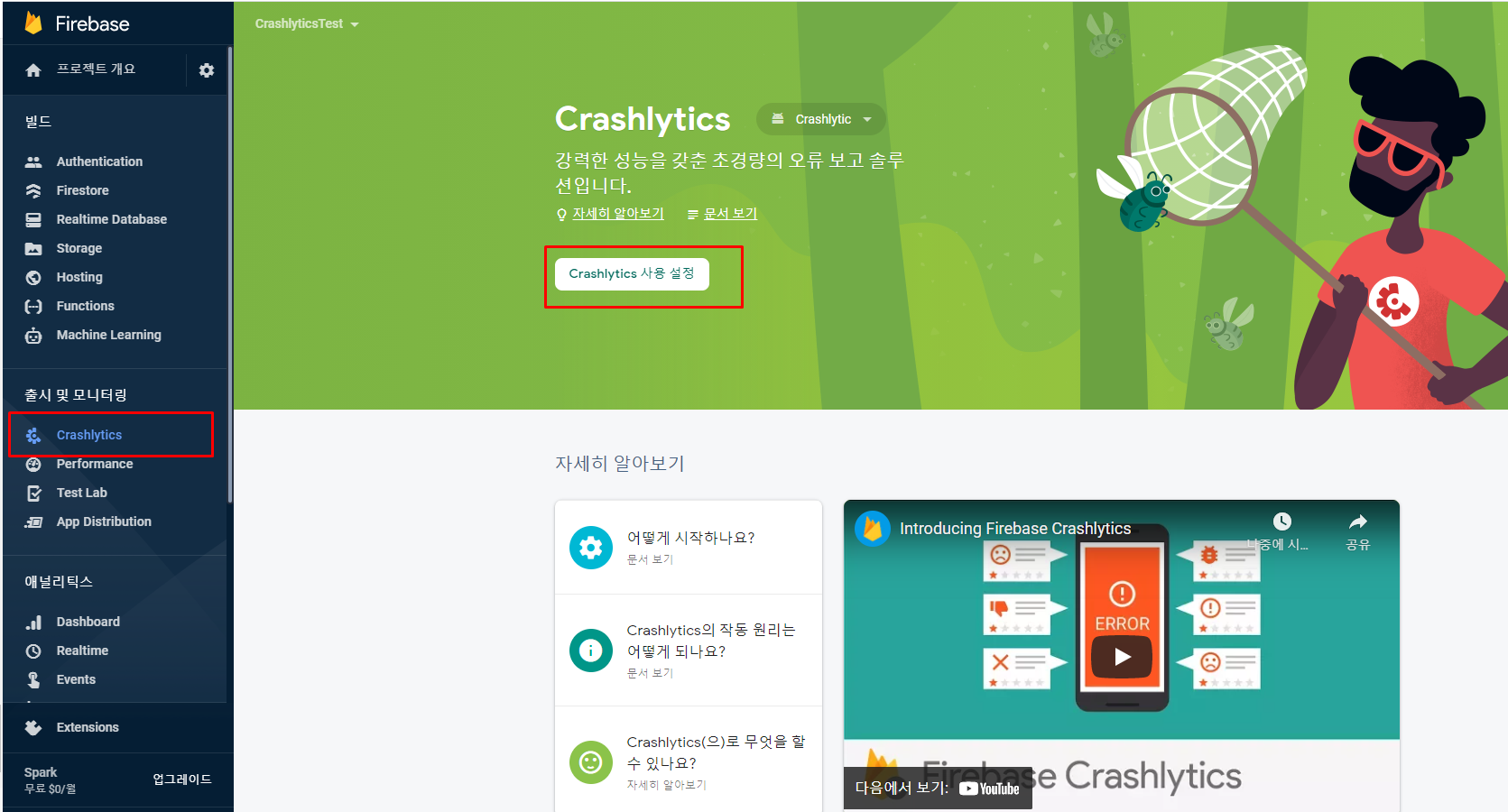This screenshot has height=812, width=1508.
Task: Click the 문서 보기 link in header
Action: [730, 214]
